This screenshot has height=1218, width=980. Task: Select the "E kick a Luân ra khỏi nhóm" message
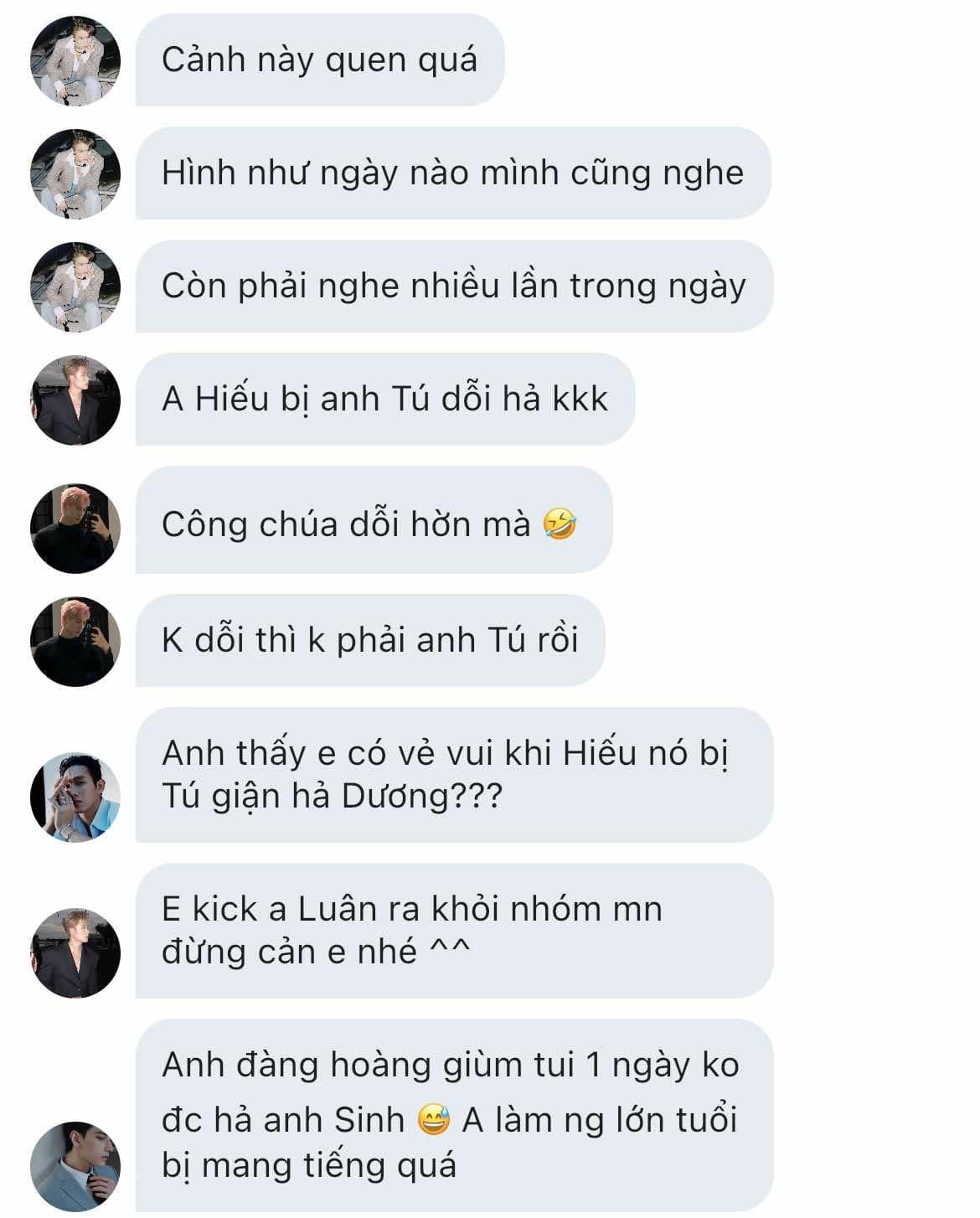click(454, 931)
